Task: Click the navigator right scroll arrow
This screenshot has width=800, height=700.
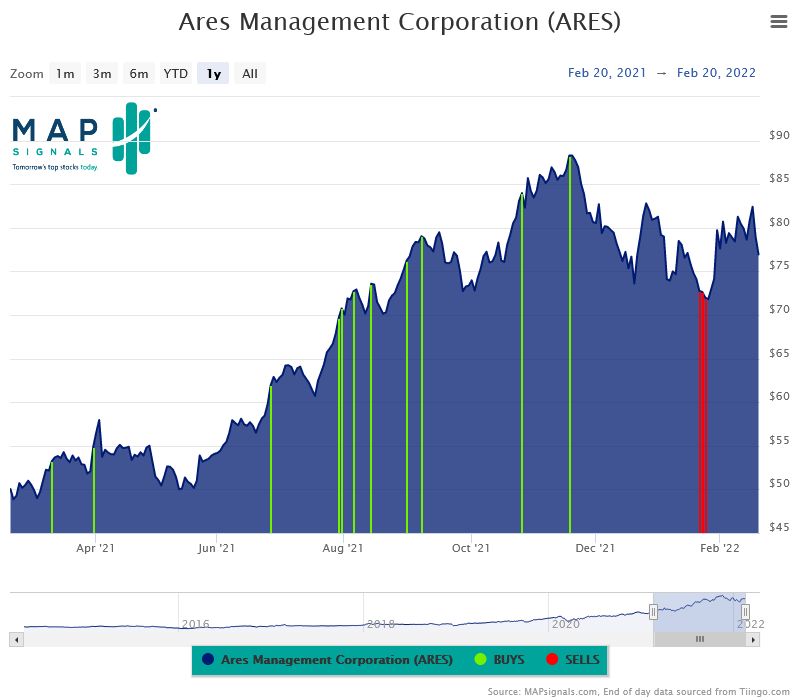Action: coord(753,639)
